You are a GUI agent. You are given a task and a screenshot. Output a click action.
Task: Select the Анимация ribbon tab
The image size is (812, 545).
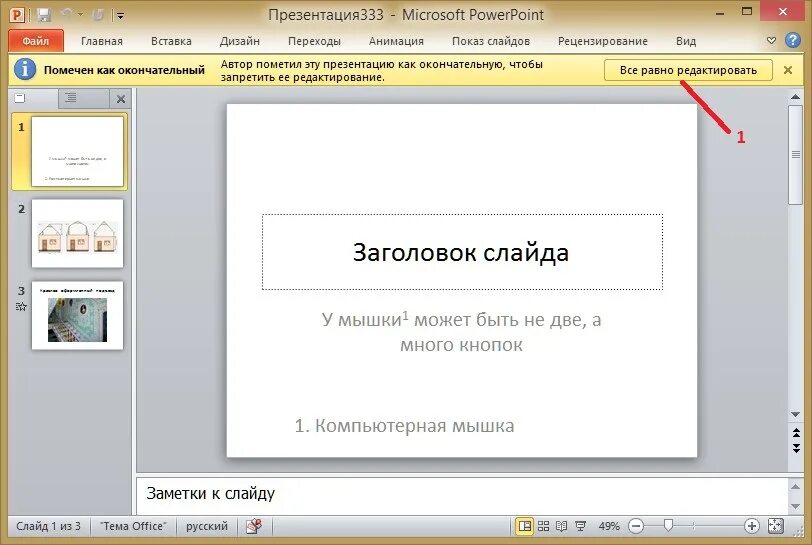[396, 41]
